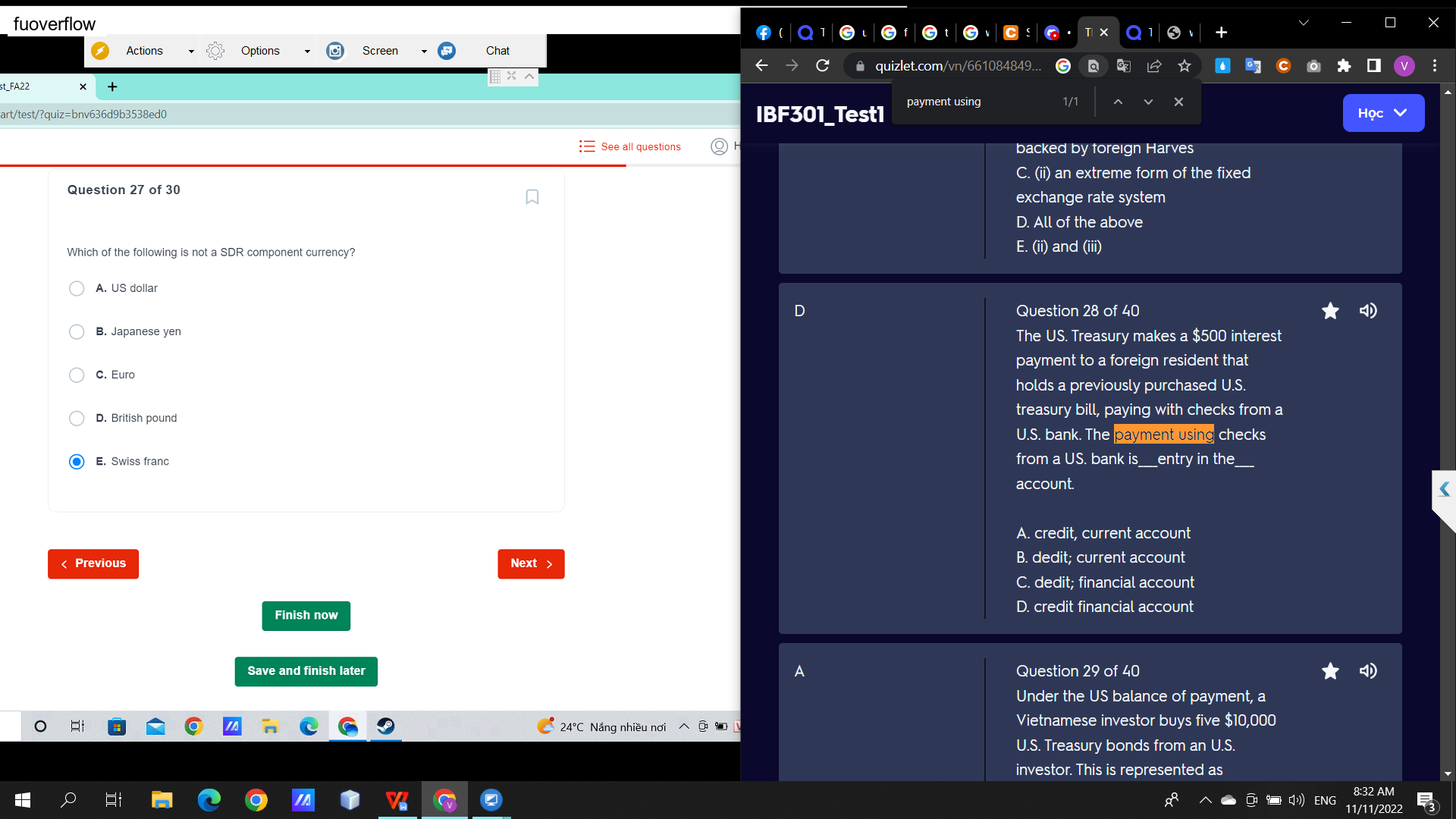
Task: Open Microsoft Edge from taskbar
Action: tap(209, 800)
